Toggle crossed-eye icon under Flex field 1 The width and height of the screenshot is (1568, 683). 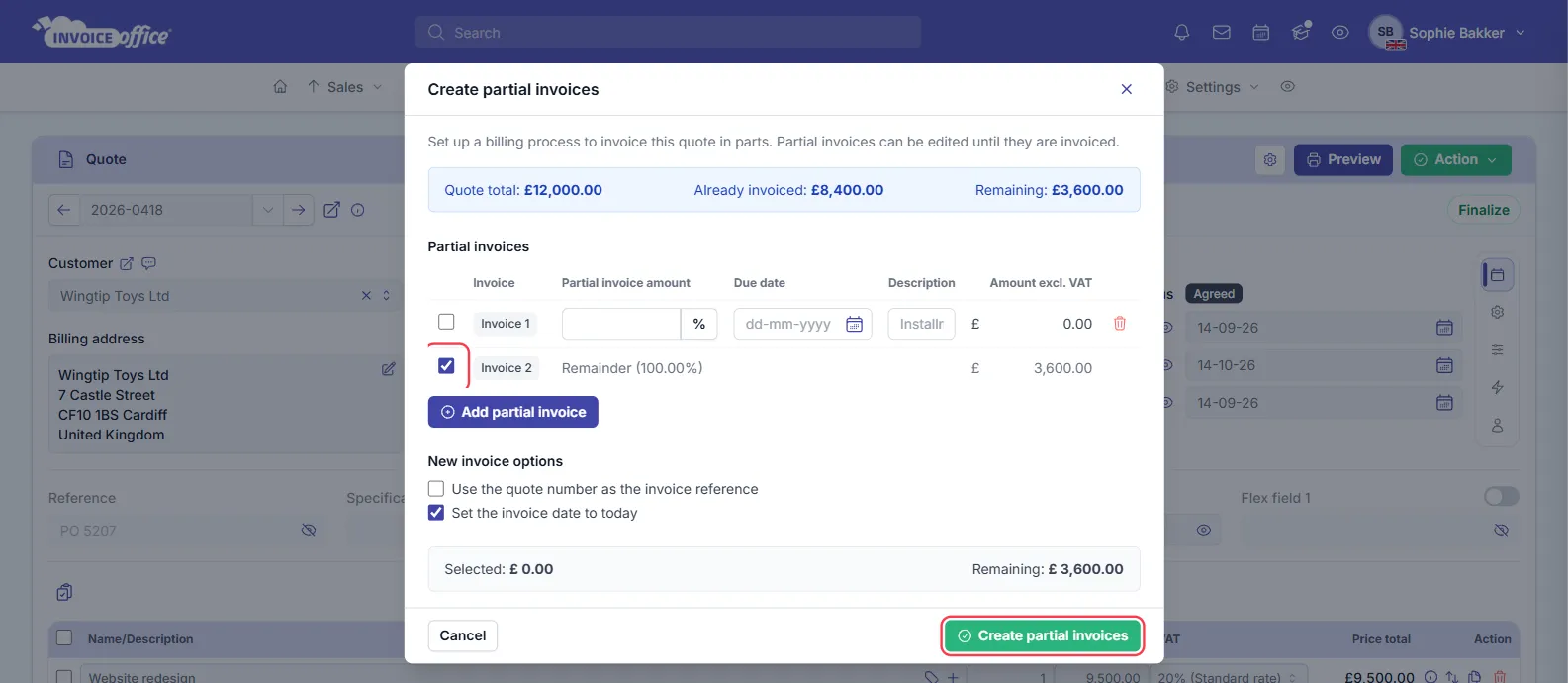(x=1501, y=531)
